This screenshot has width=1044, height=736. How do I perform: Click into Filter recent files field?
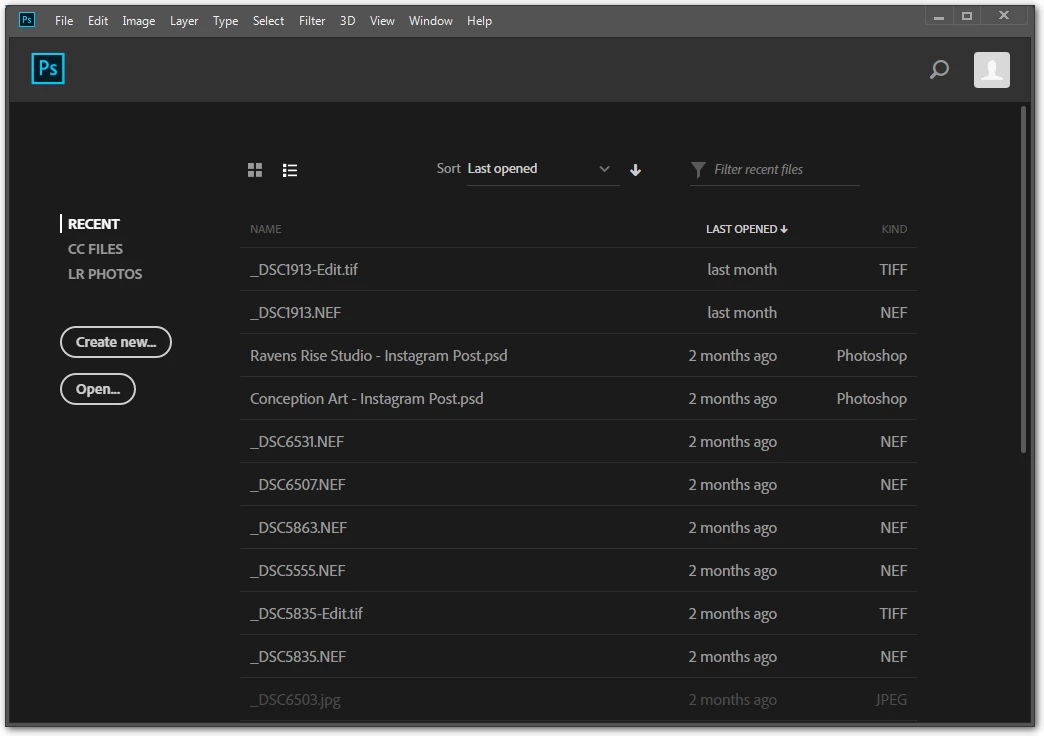coord(786,170)
